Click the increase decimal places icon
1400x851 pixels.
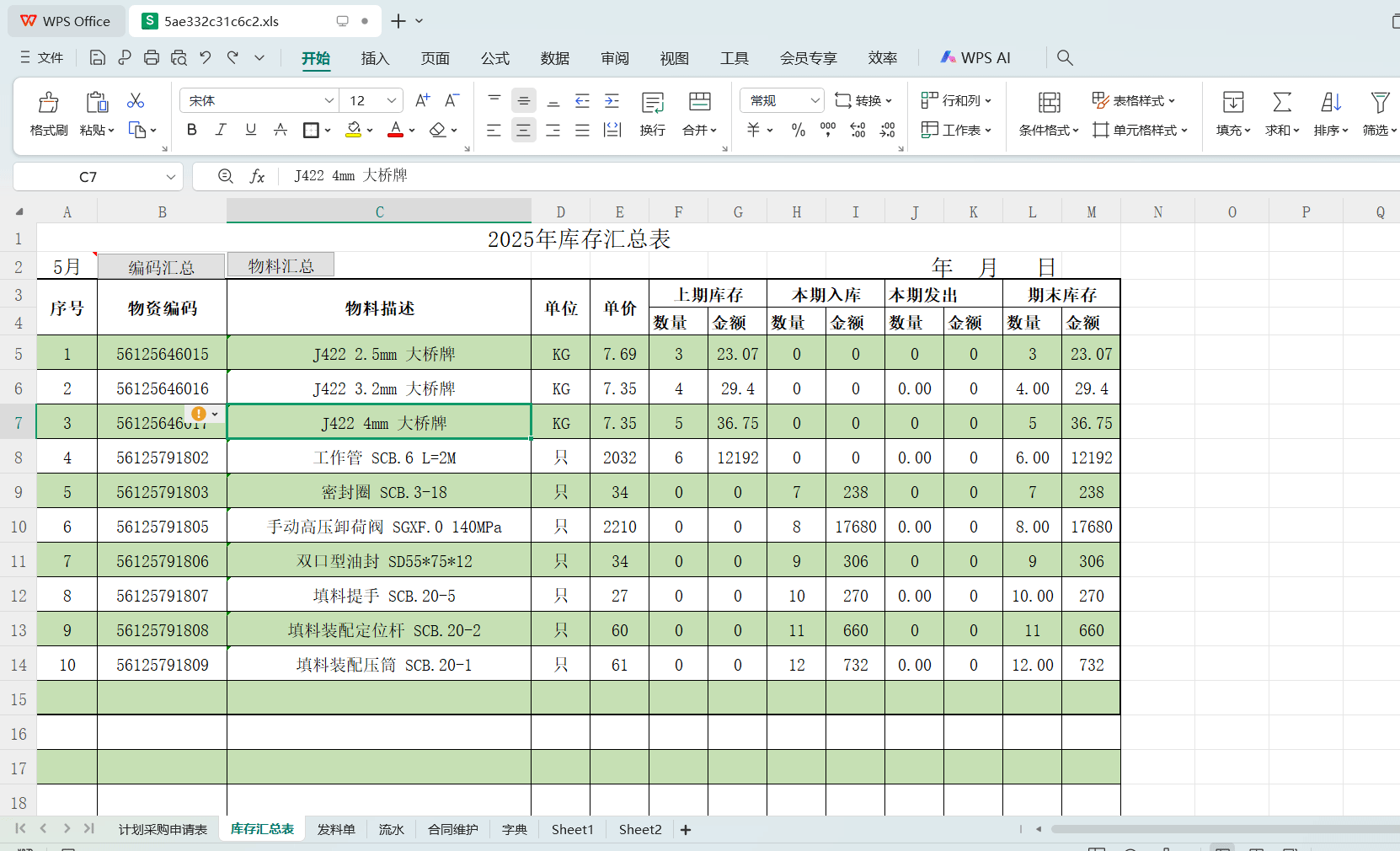coord(858,130)
